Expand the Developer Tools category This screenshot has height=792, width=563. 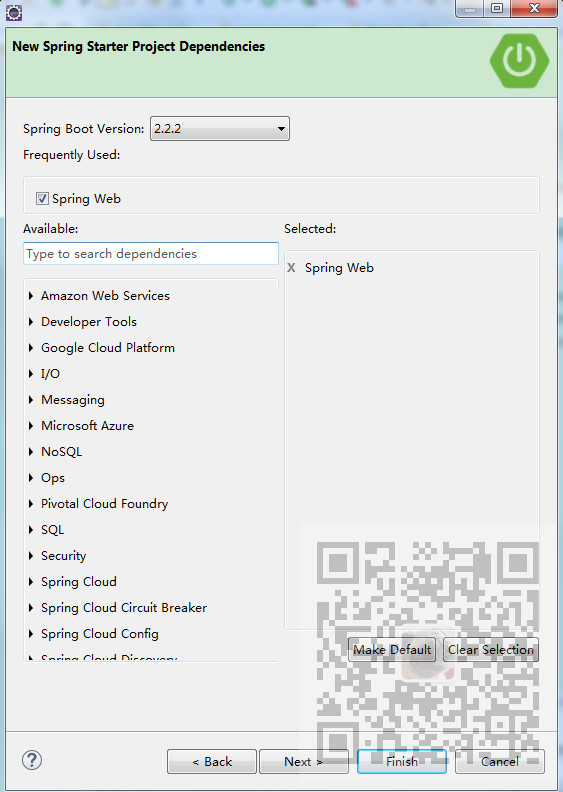tap(31, 322)
